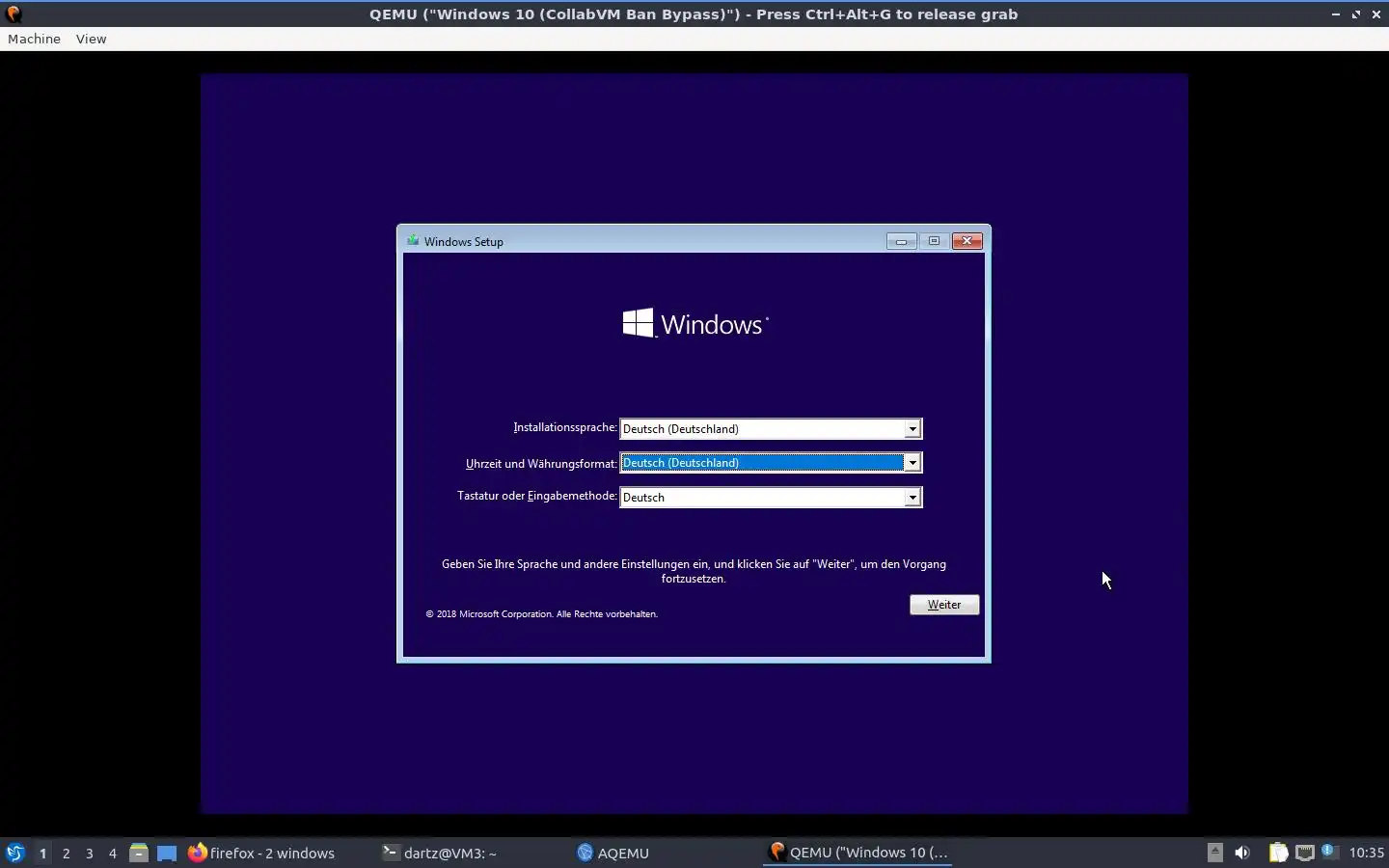Viewport: 1389px width, 868px height.
Task: Switch to workspace 1
Action: click(x=42, y=853)
